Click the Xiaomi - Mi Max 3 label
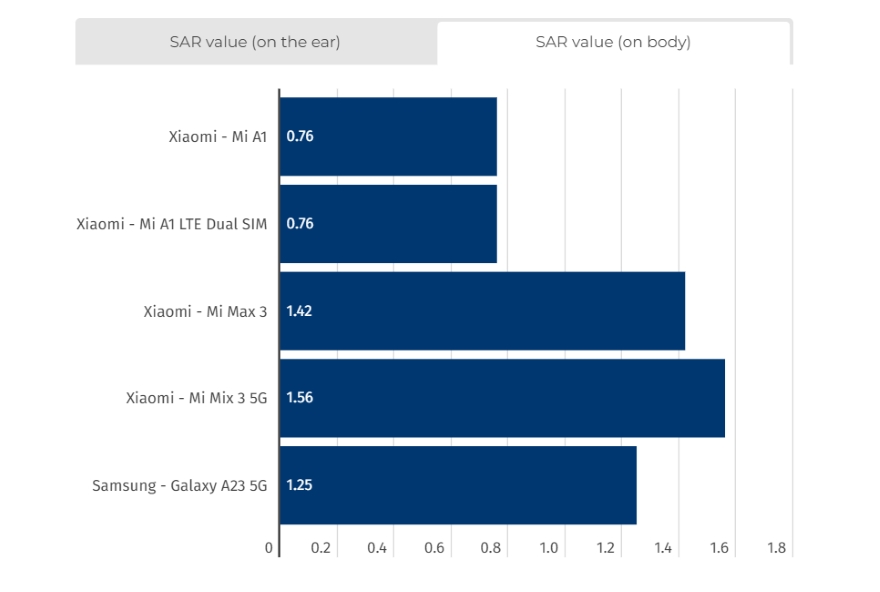Image resolution: width=880 pixels, height=592 pixels. pos(205,311)
